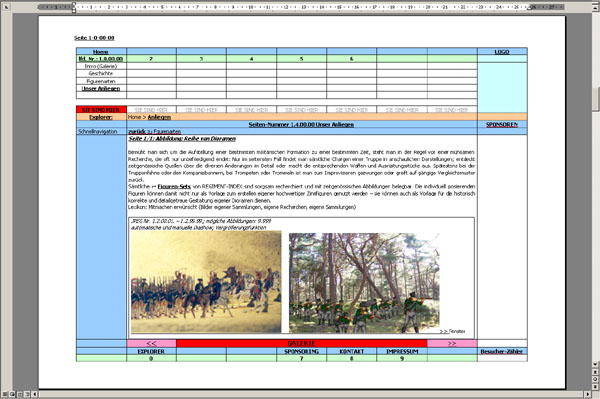Click the pink << previous gallery button
This screenshot has height=399, width=600.
pos(151,344)
